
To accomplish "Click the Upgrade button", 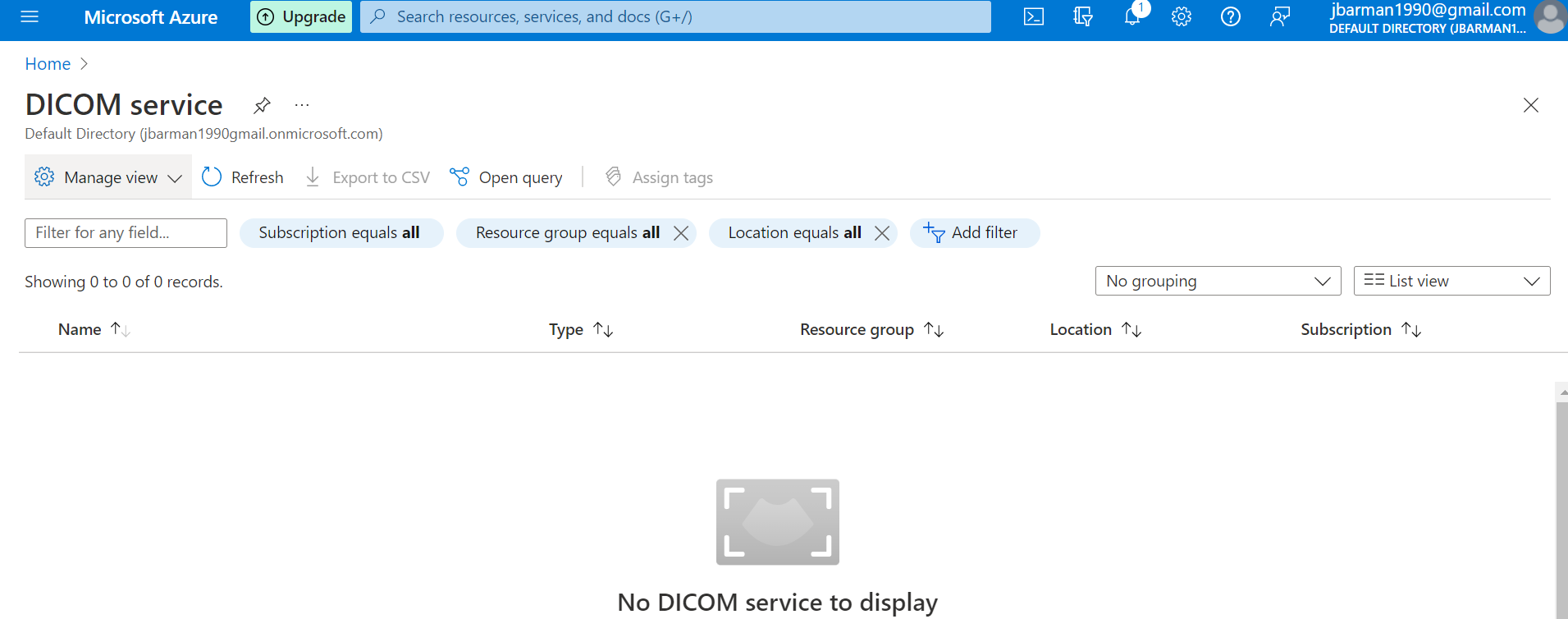I will click(x=301, y=16).
